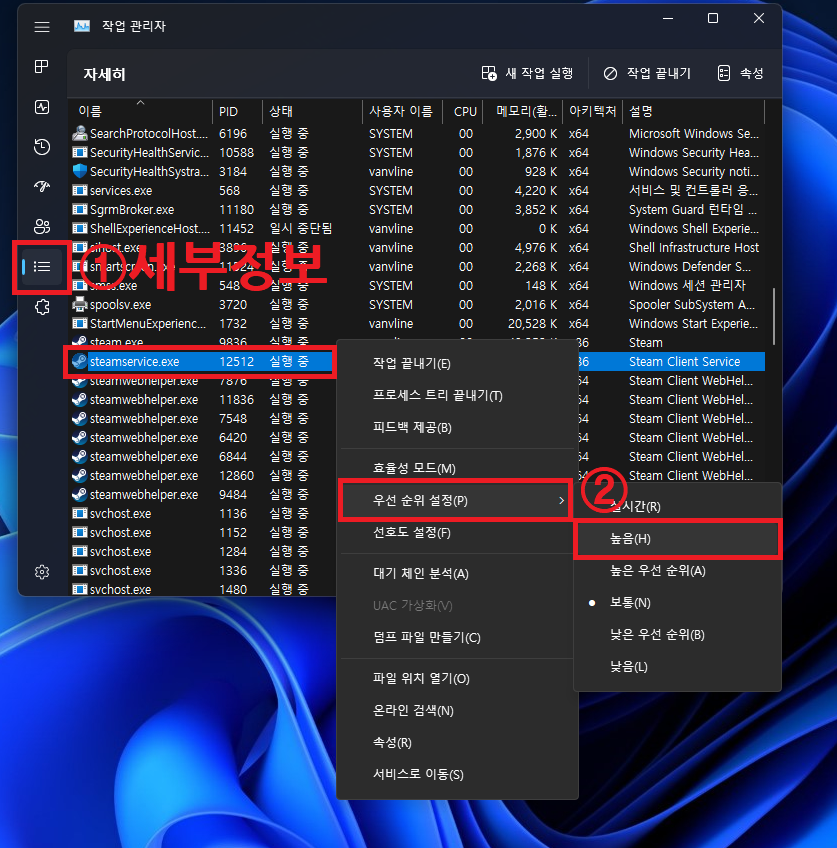
Task: Select the 보통(N) priority option
Action: (x=677, y=602)
